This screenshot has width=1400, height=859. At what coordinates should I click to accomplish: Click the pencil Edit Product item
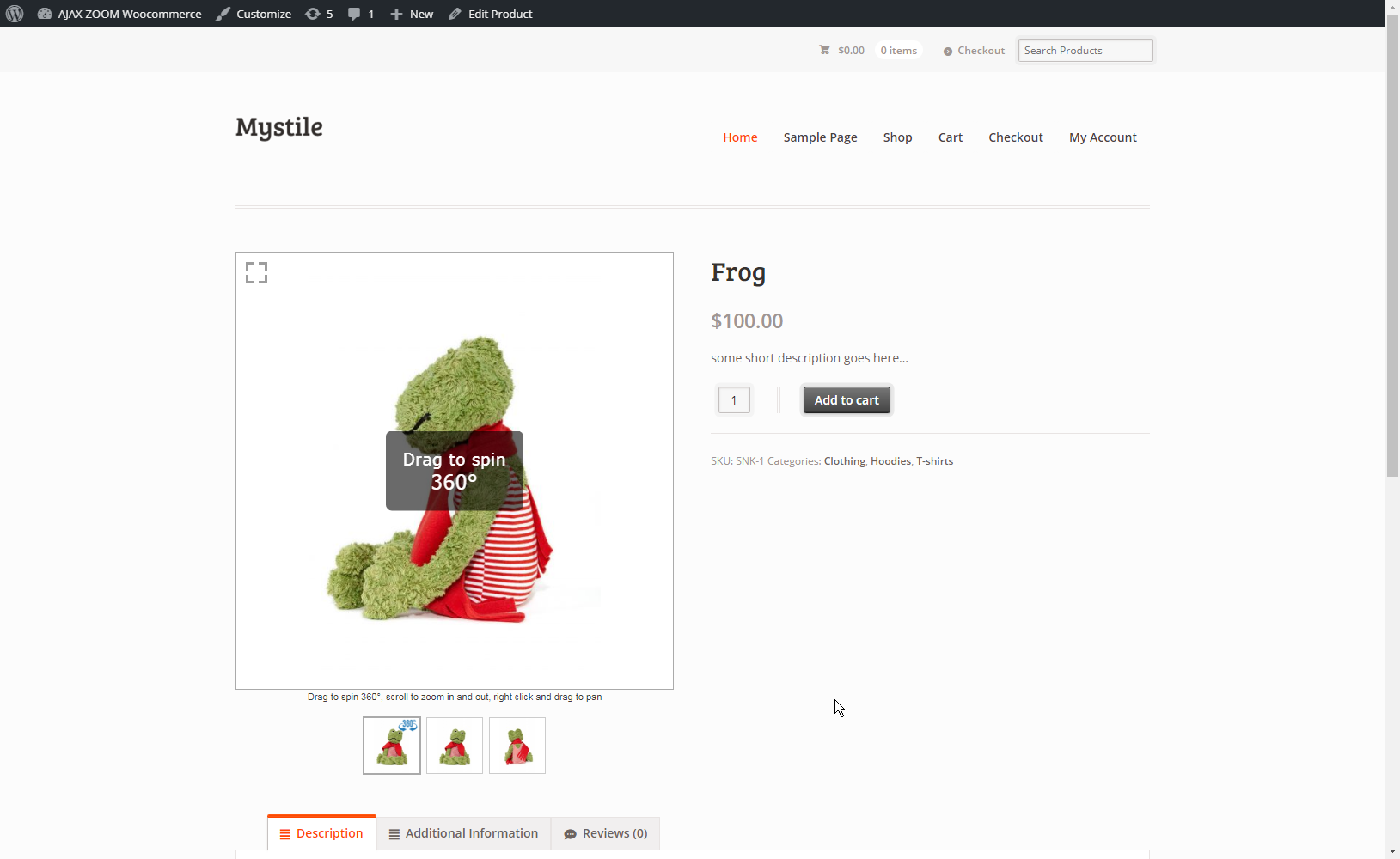490,14
